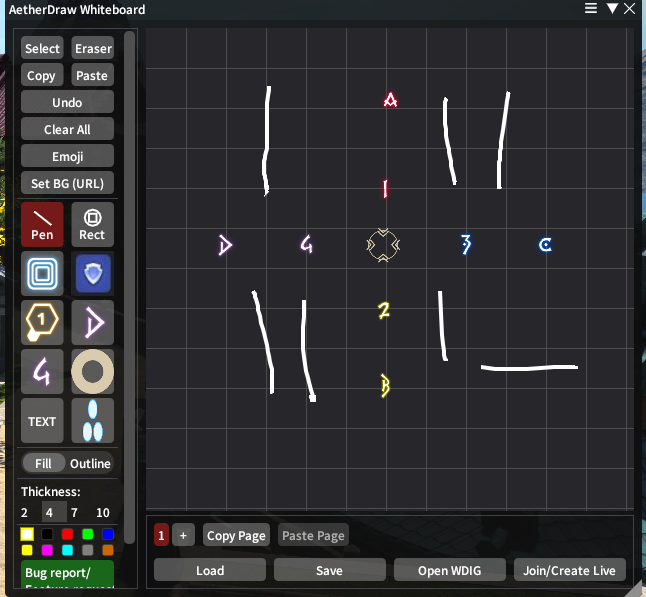The height and width of the screenshot is (597, 646).
Task: Pick the gray color swatch
Action: tap(88, 550)
